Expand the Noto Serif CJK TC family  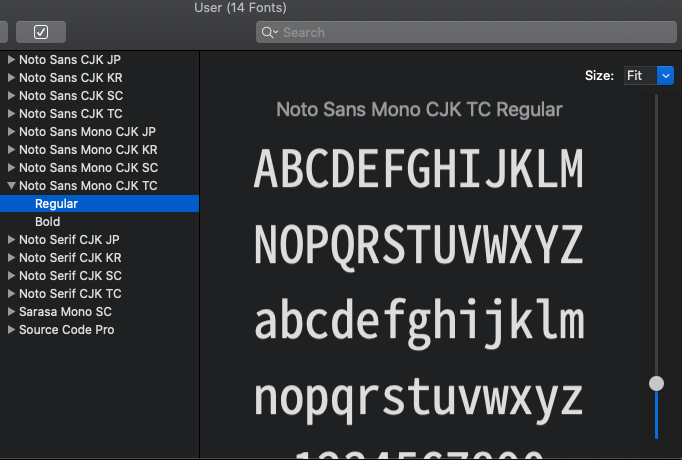click(12, 293)
